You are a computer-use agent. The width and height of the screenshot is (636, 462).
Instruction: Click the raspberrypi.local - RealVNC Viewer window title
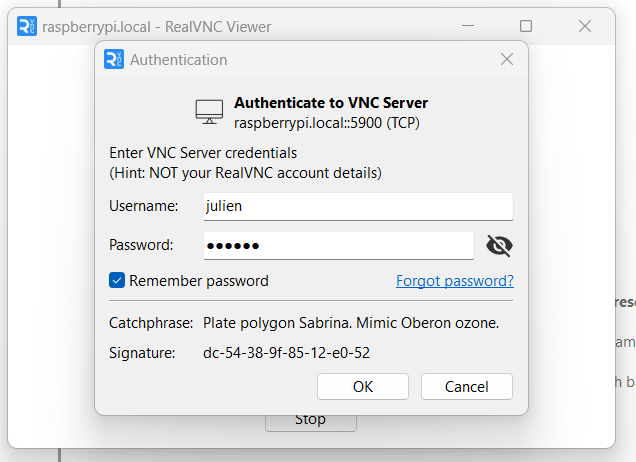coord(157,27)
